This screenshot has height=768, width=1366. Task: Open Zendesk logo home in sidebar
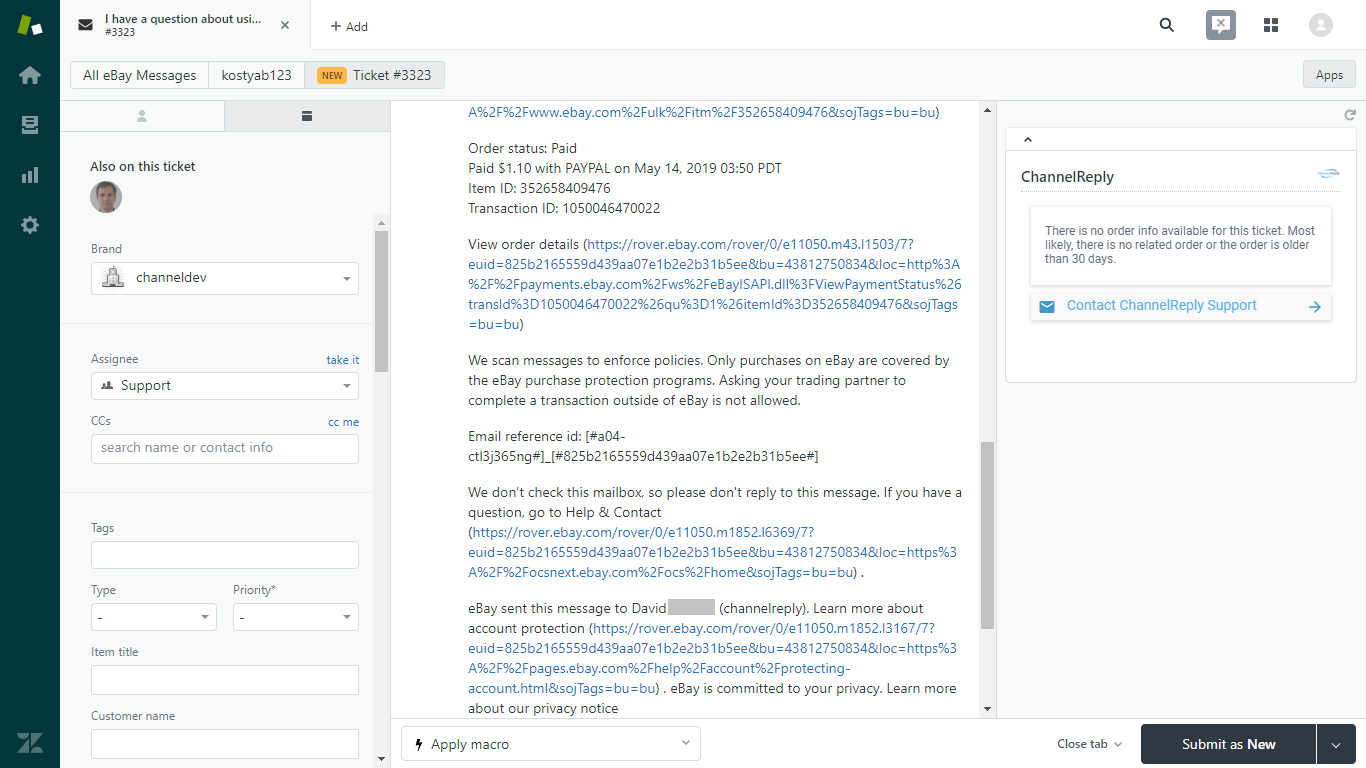tap(30, 26)
